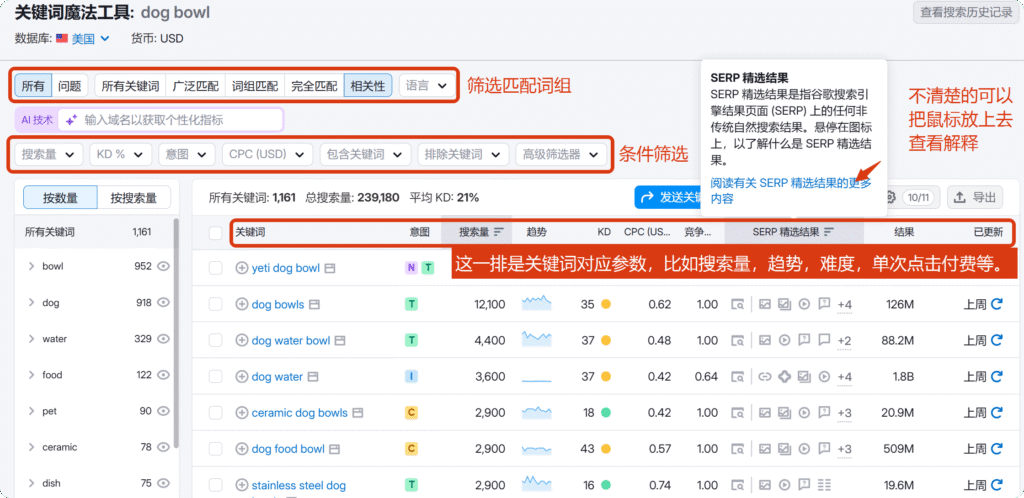Open the KD % filter dropdown
1024x498 pixels.
tap(121, 155)
